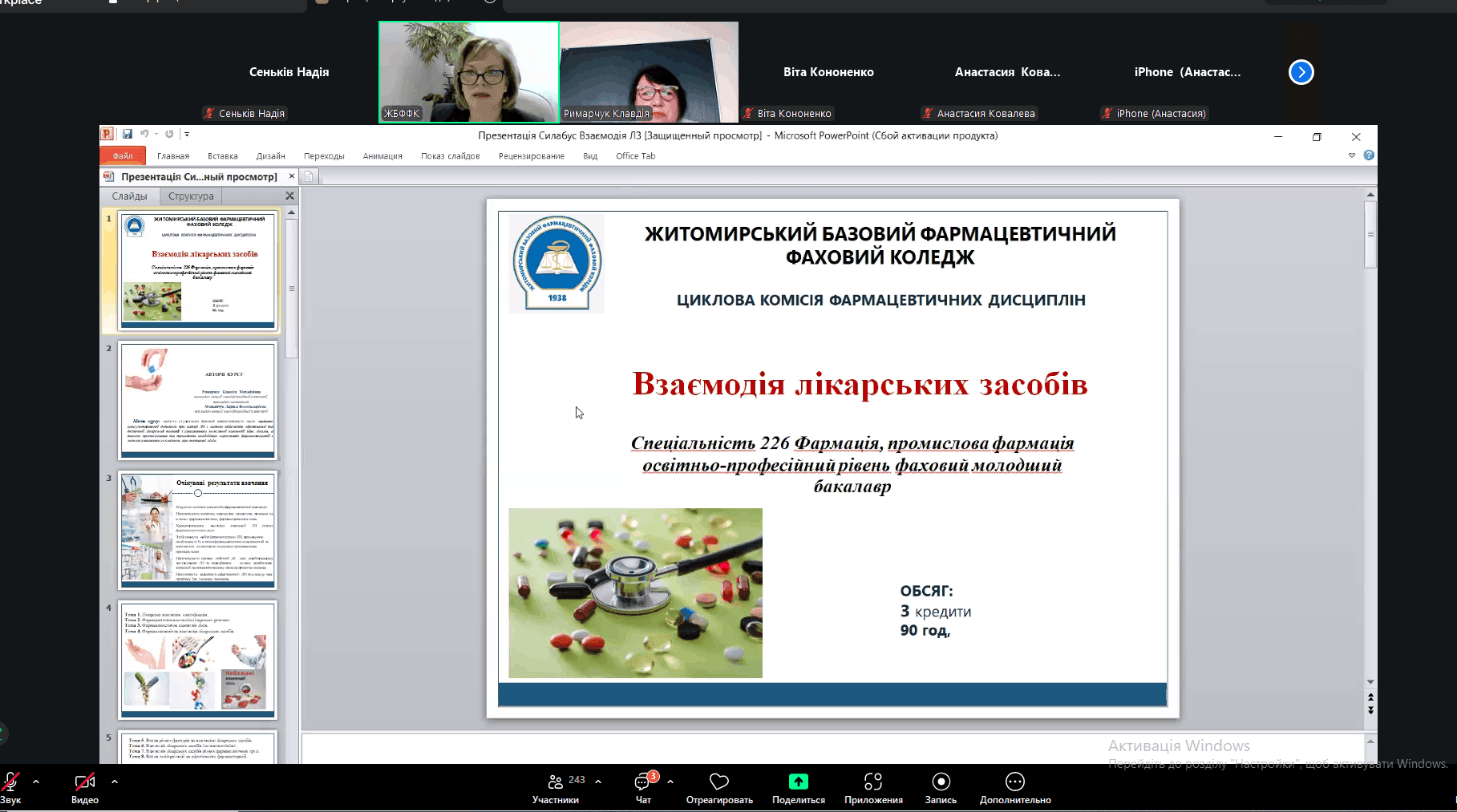The width and height of the screenshot is (1457, 812).
Task: Open video options arrow next to Видео
Action: pos(115,781)
